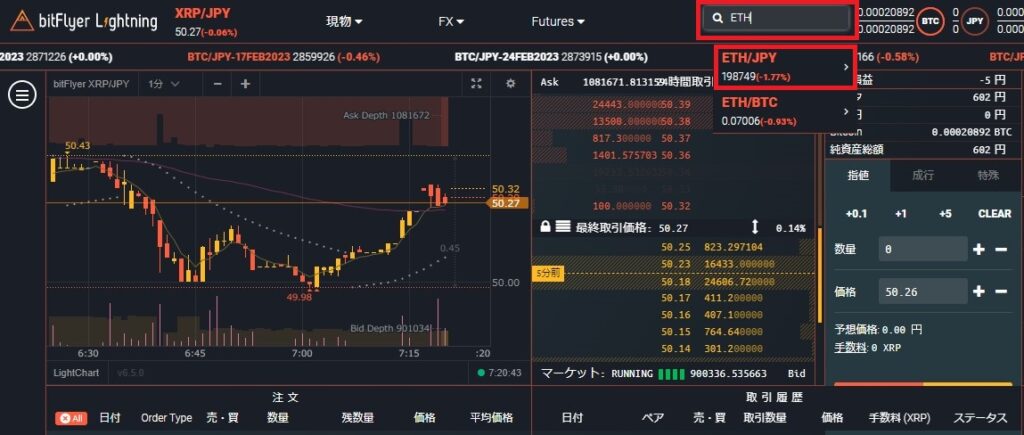Add +5 to quantity
This screenshot has height=435, width=1024.
point(945,214)
